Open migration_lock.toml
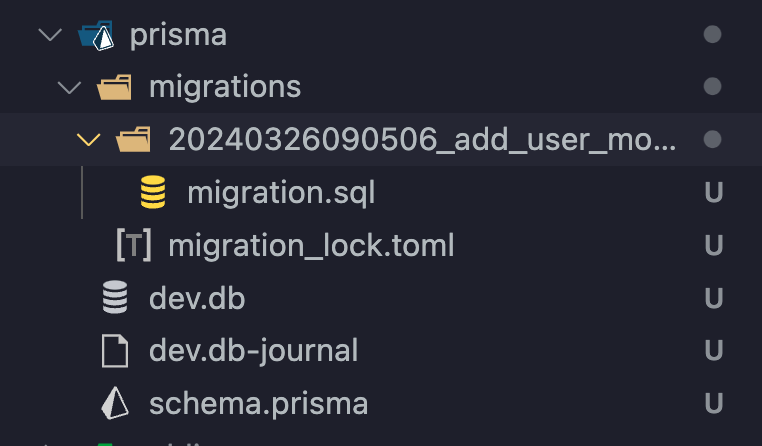Viewport: 762px width, 446px height. click(311, 245)
